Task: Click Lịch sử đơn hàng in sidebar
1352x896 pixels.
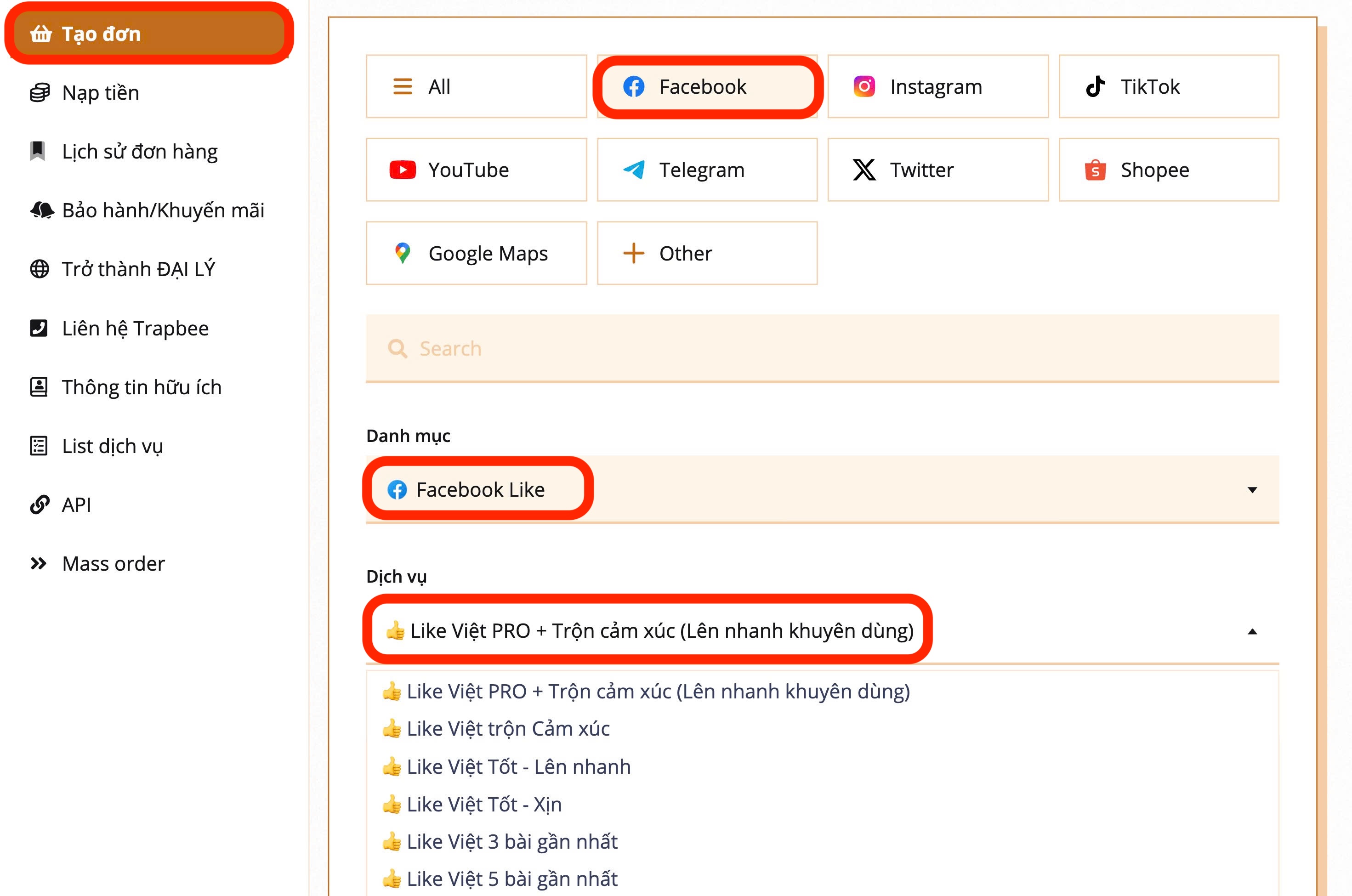Action: [x=139, y=152]
